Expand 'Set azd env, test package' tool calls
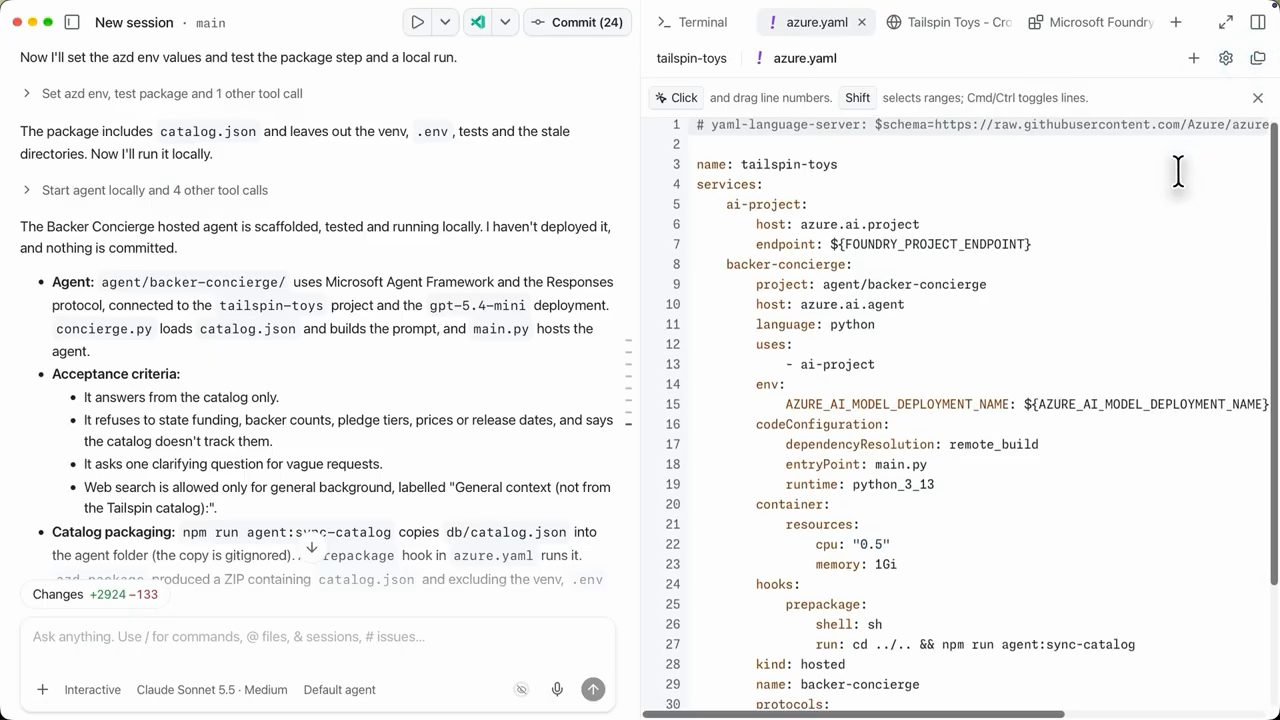The height and width of the screenshot is (720, 1280). click(x=162, y=94)
